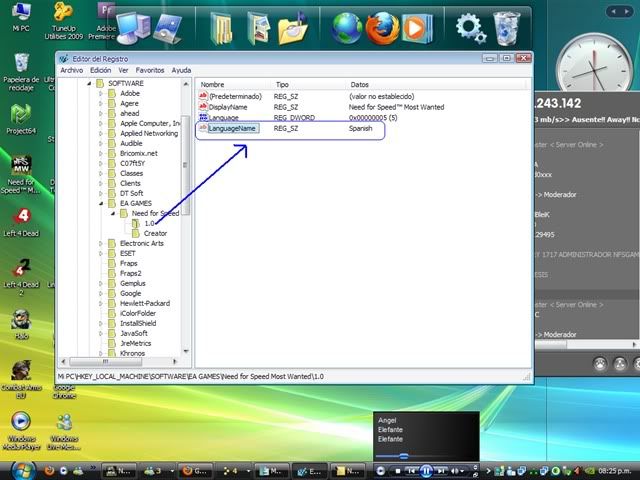Click the Nombre column header
This screenshot has width=640, height=480.
pyautogui.click(x=212, y=84)
